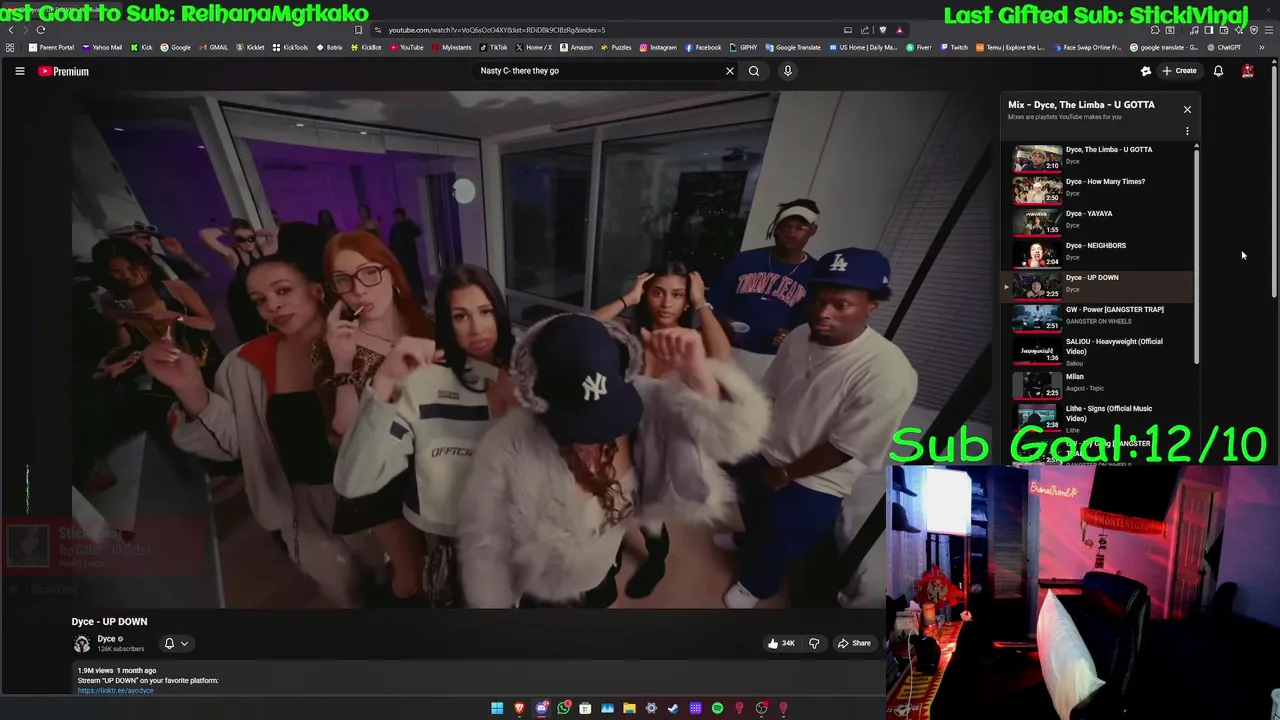This screenshot has width=1280, height=720.
Task: Open the GMAIL bookmark
Action: [213, 47]
